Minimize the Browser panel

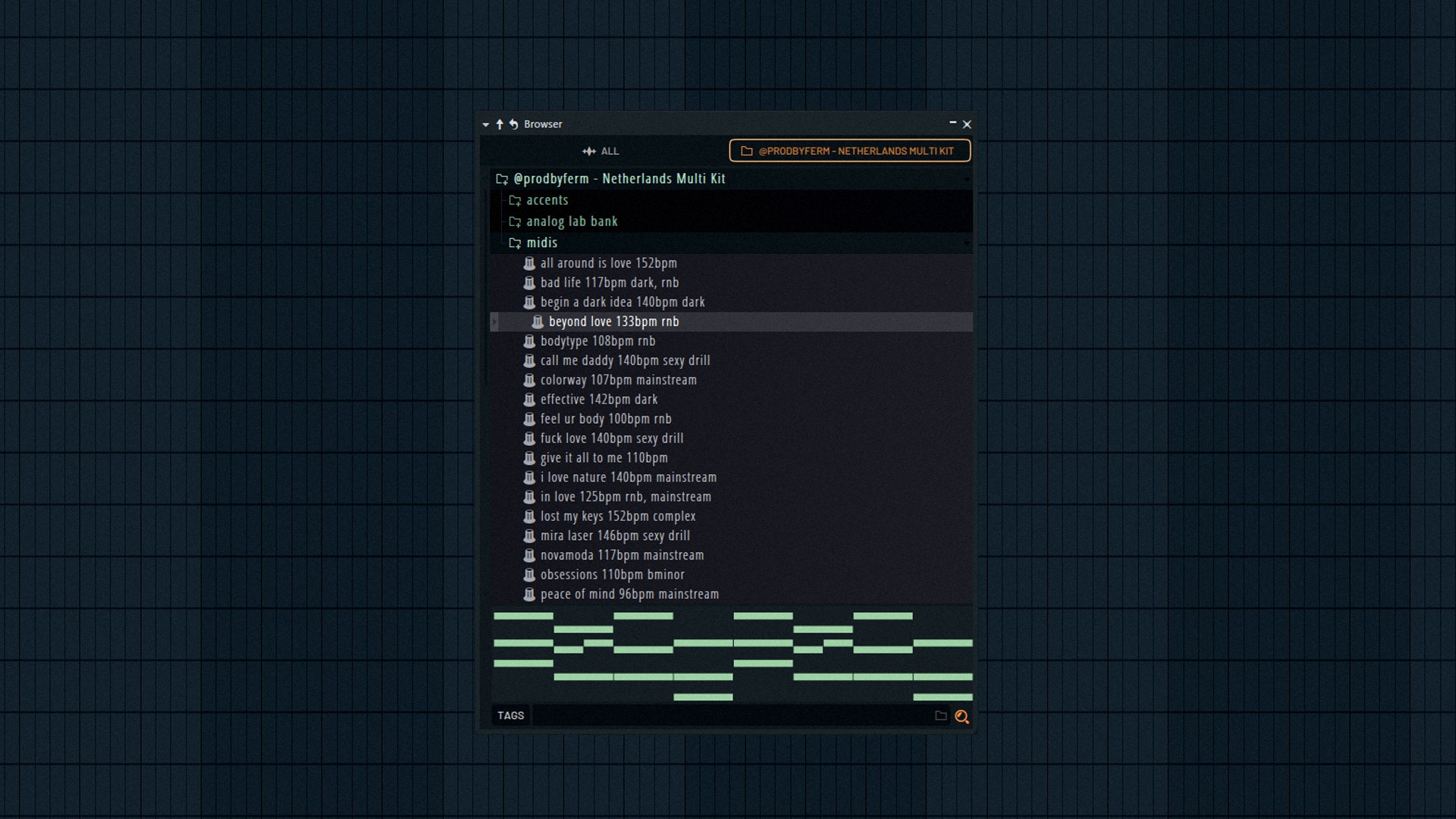tap(952, 123)
